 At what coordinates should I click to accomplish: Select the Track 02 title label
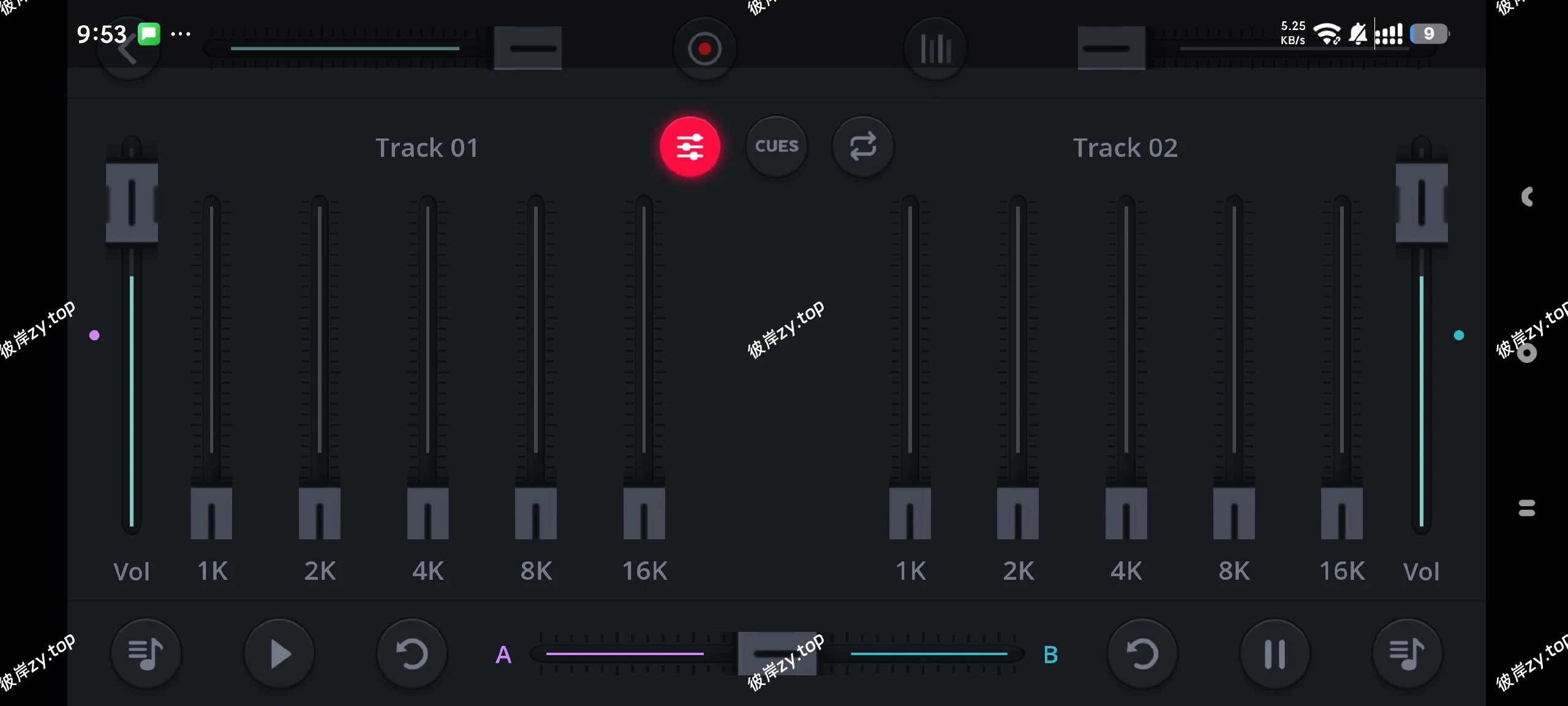click(x=1125, y=148)
